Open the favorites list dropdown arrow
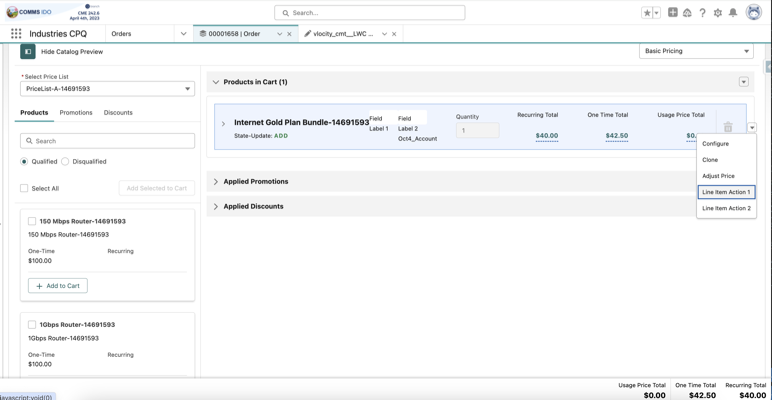This screenshot has height=400, width=772. [x=657, y=13]
